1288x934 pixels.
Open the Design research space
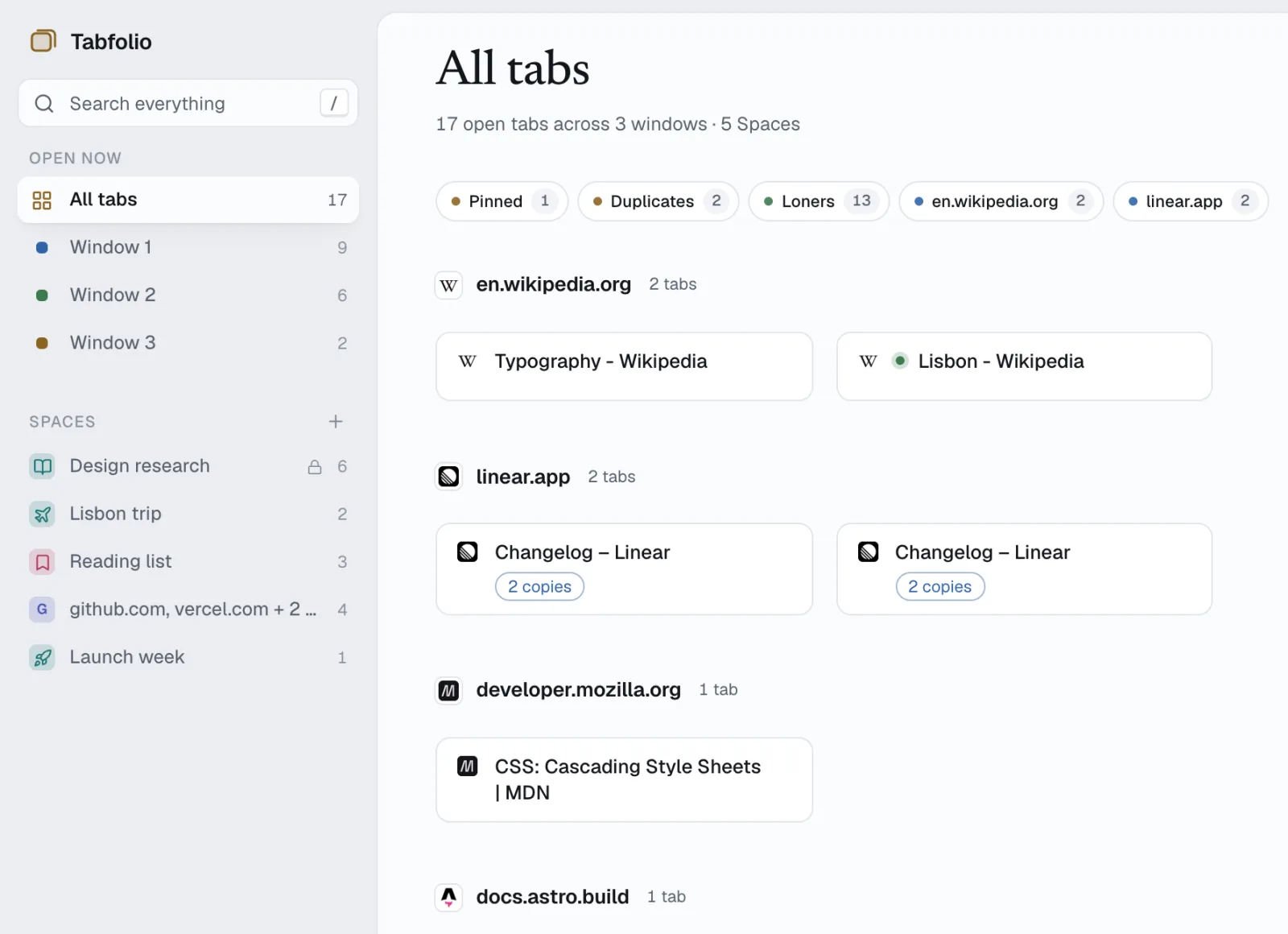(188, 466)
